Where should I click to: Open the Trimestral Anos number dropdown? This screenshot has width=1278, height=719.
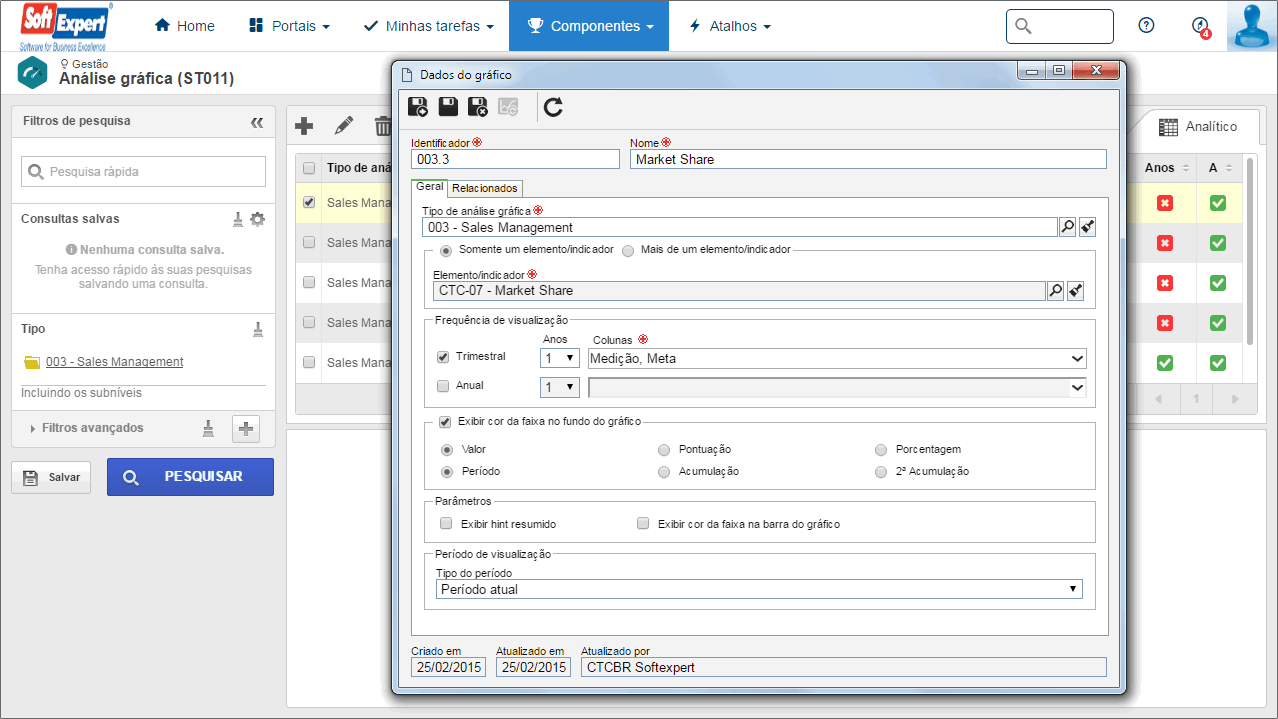[560, 358]
